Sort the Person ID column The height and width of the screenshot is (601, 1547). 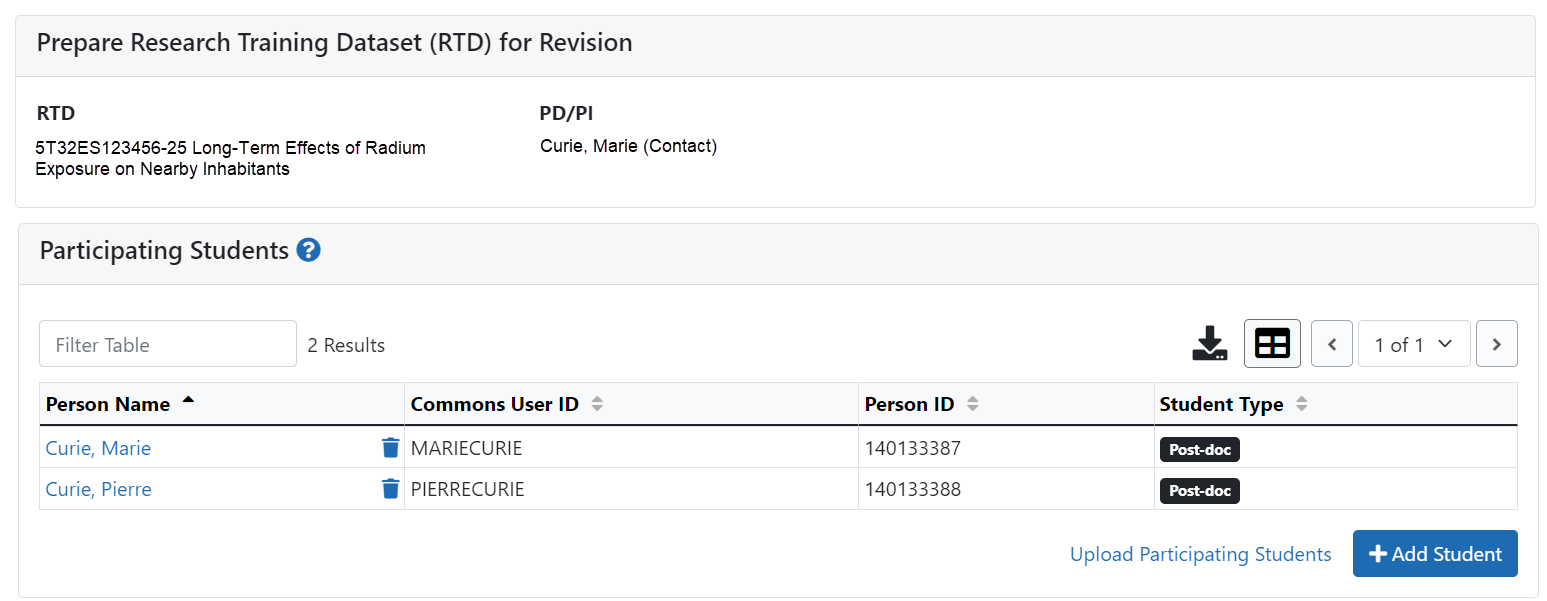pyautogui.click(x=972, y=404)
